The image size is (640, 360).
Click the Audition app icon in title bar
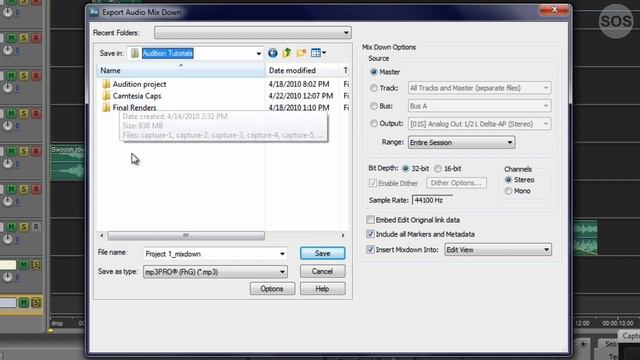click(x=94, y=12)
